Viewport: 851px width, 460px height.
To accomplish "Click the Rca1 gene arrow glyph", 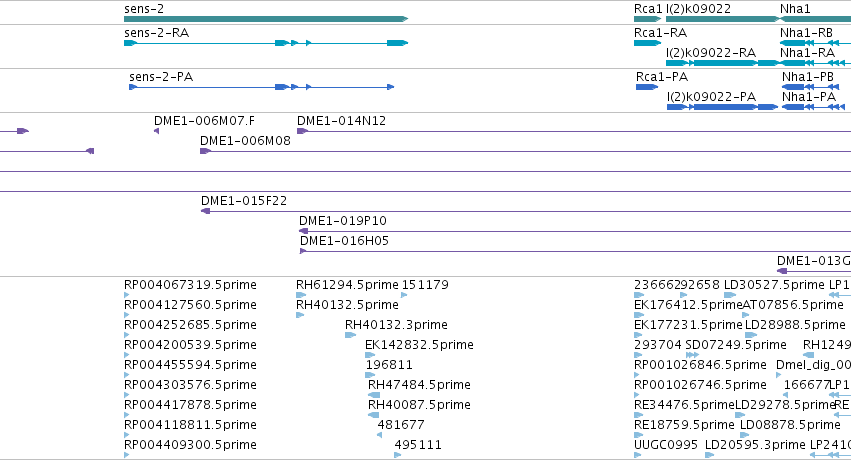I will tap(647, 19).
